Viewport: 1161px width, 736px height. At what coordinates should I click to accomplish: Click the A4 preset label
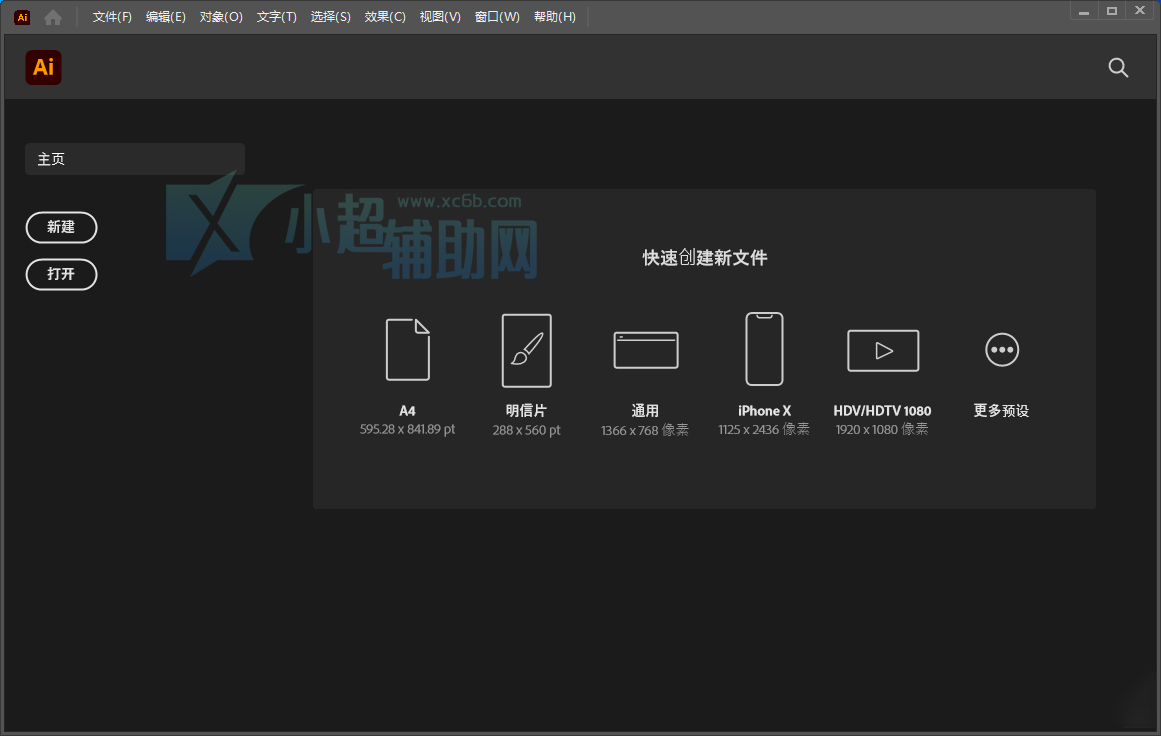coord(407,411)
